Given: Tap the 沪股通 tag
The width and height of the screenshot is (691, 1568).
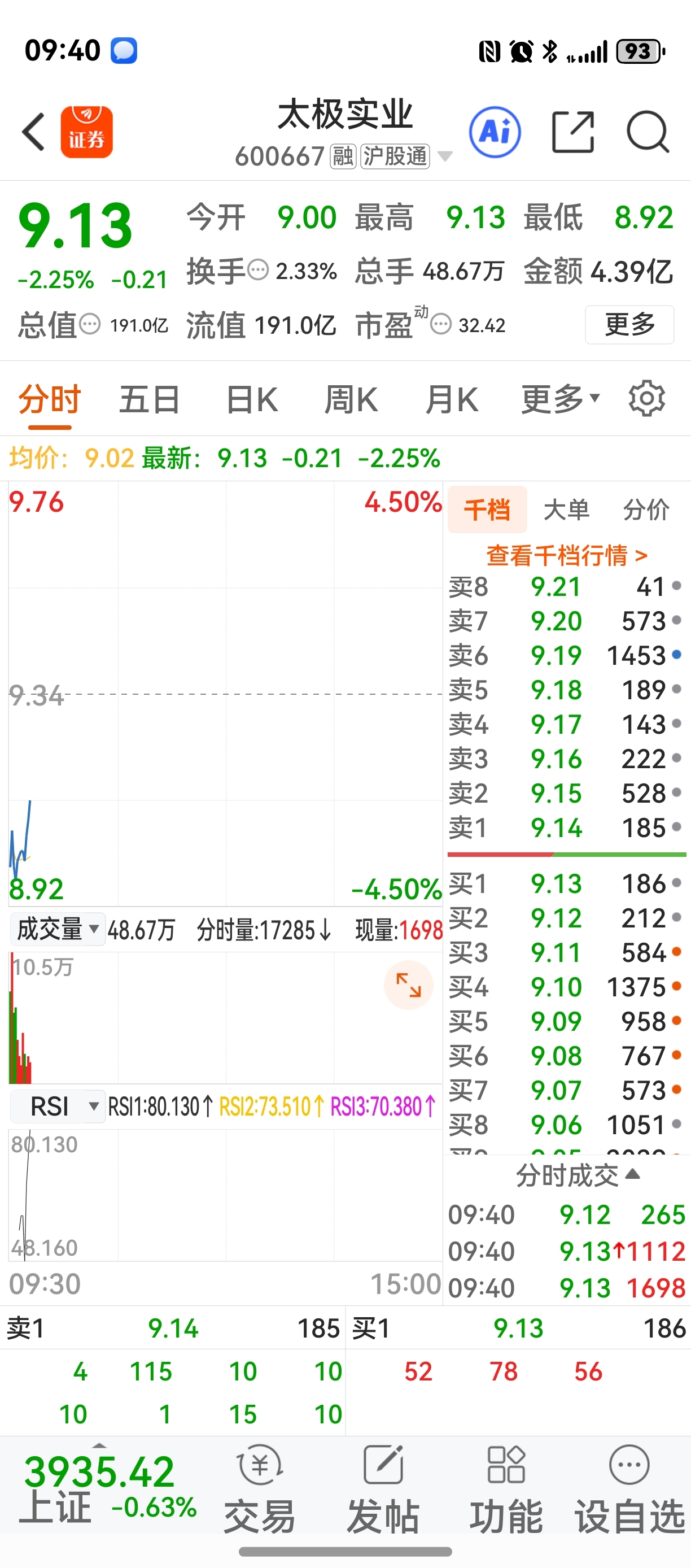Looking at the screenshot, I should coord(395,156).
